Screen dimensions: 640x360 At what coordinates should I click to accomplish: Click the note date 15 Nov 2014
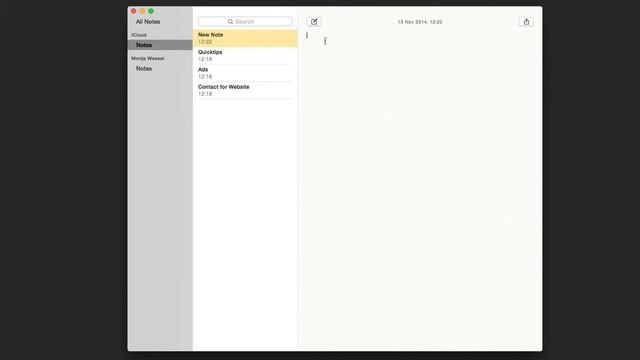420,22
